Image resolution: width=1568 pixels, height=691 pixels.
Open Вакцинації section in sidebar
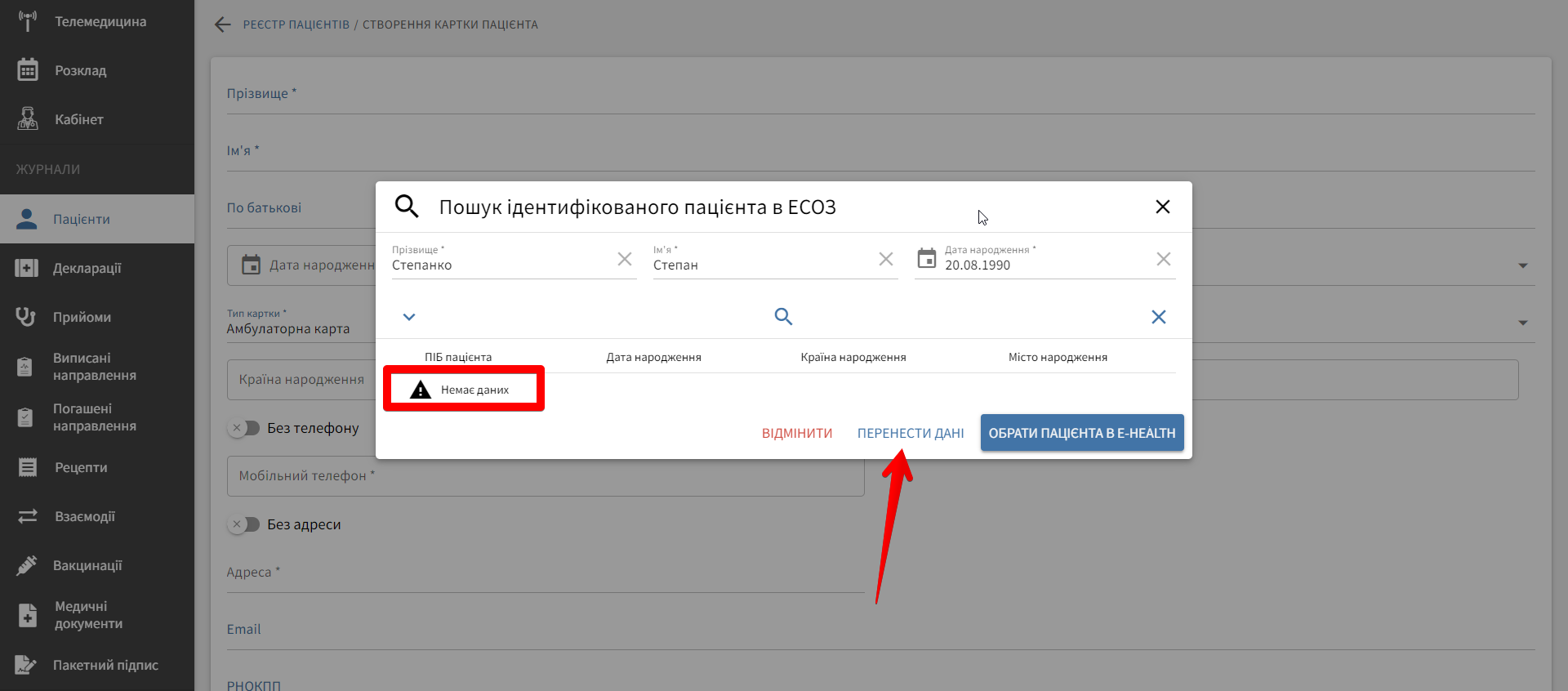(87, 565)
